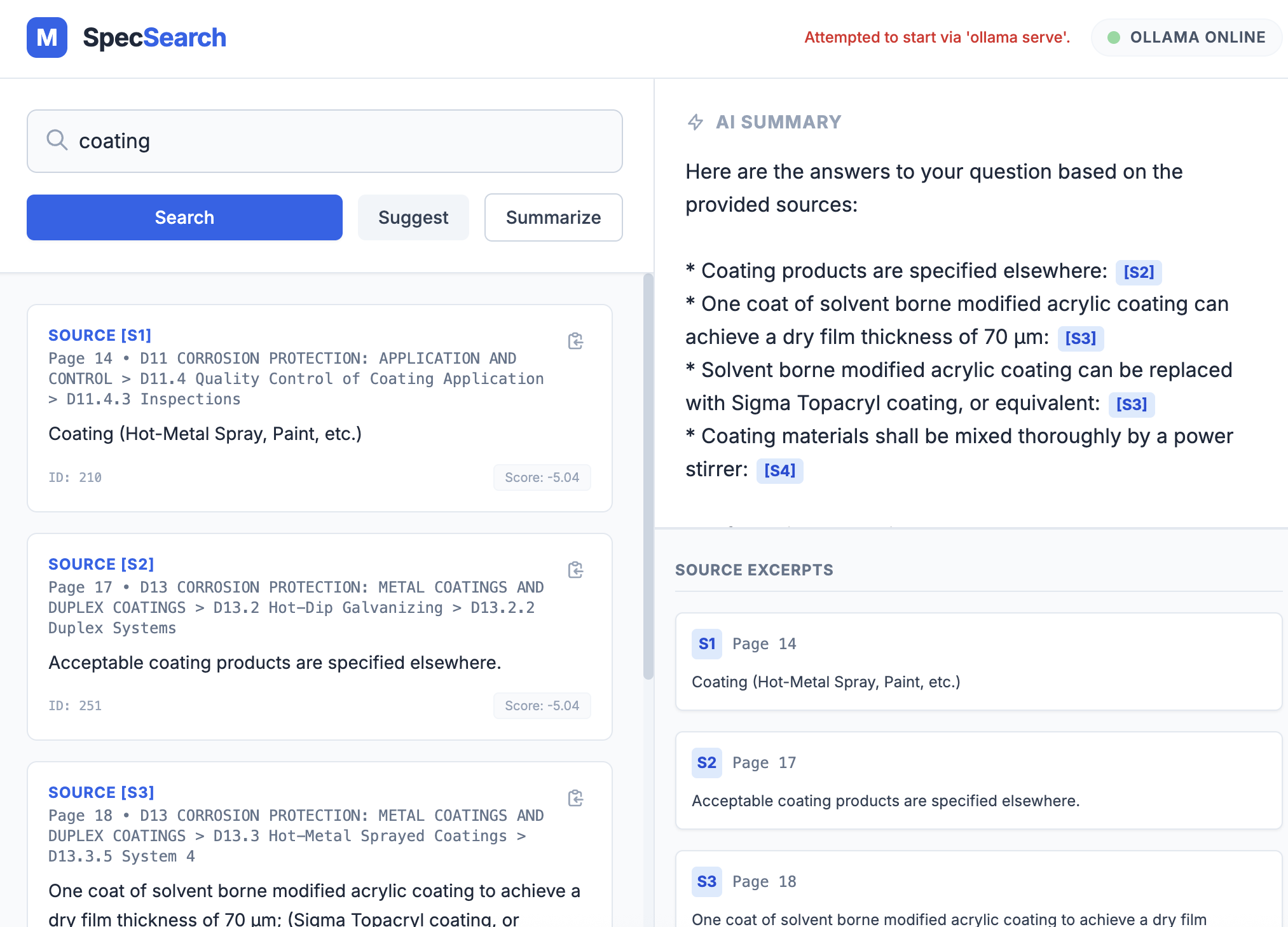Click the blue M logo icon

coord(46,38)
